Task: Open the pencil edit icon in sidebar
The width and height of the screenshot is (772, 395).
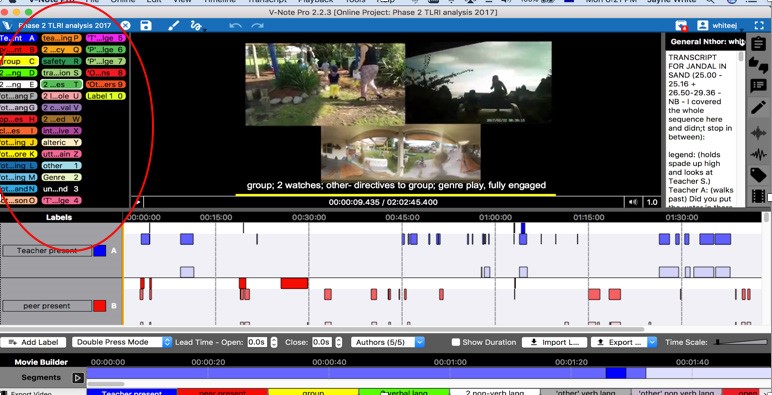Action: (758, 108)
